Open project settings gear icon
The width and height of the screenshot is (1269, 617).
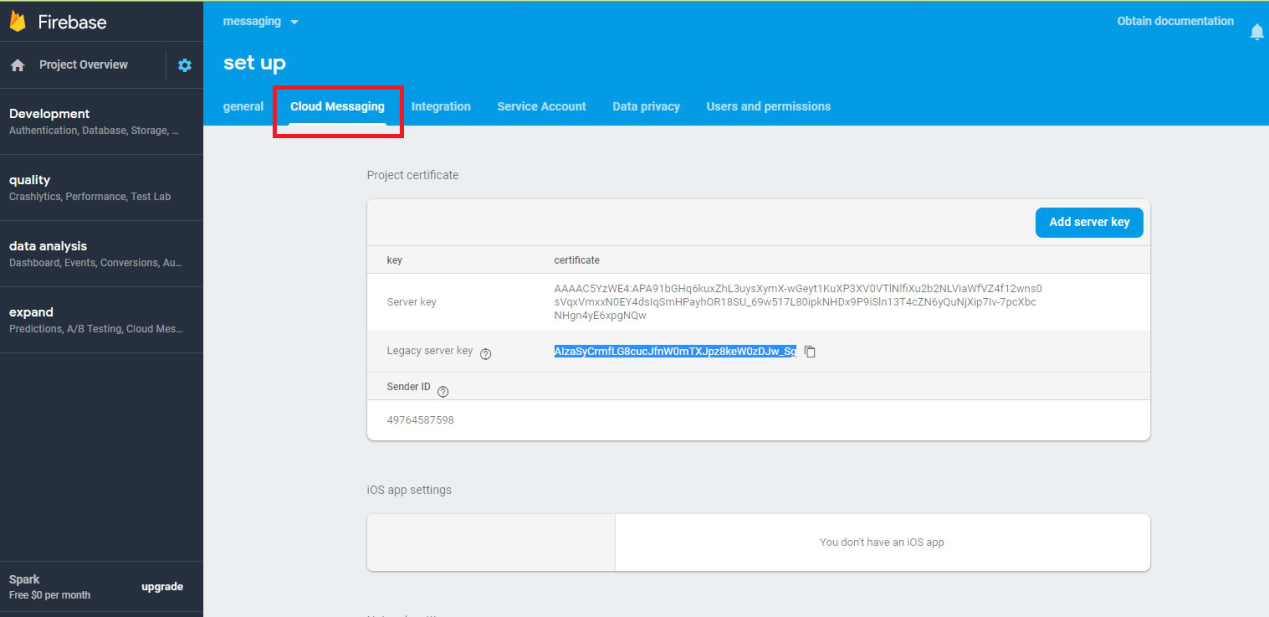tap(184, 65)
